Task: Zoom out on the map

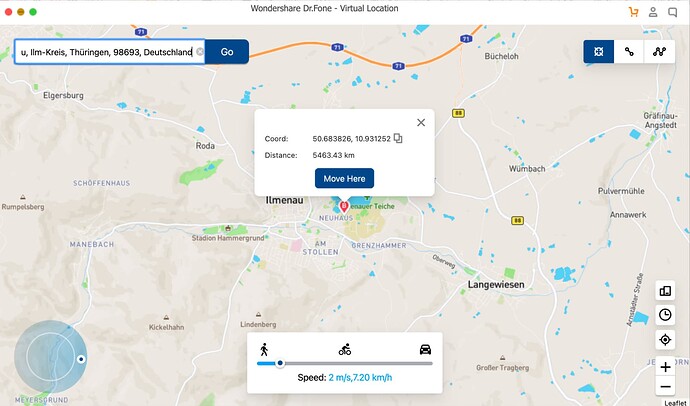Action: coord(665,387)
